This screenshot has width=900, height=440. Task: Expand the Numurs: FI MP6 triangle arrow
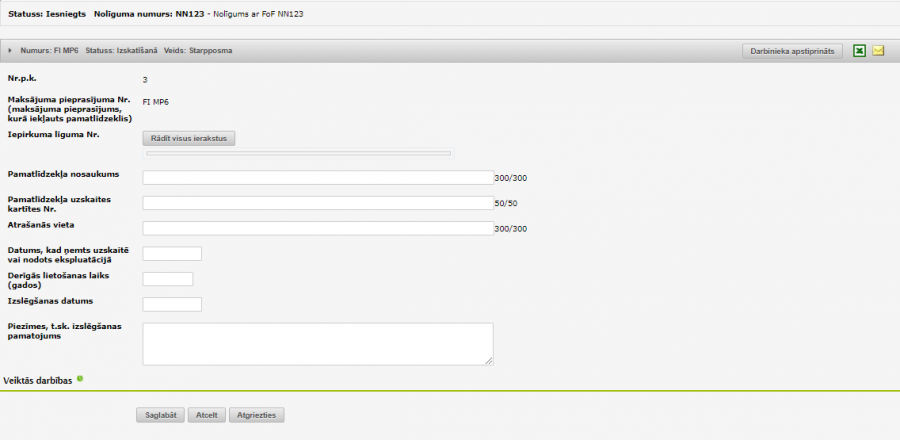point(10,51)
